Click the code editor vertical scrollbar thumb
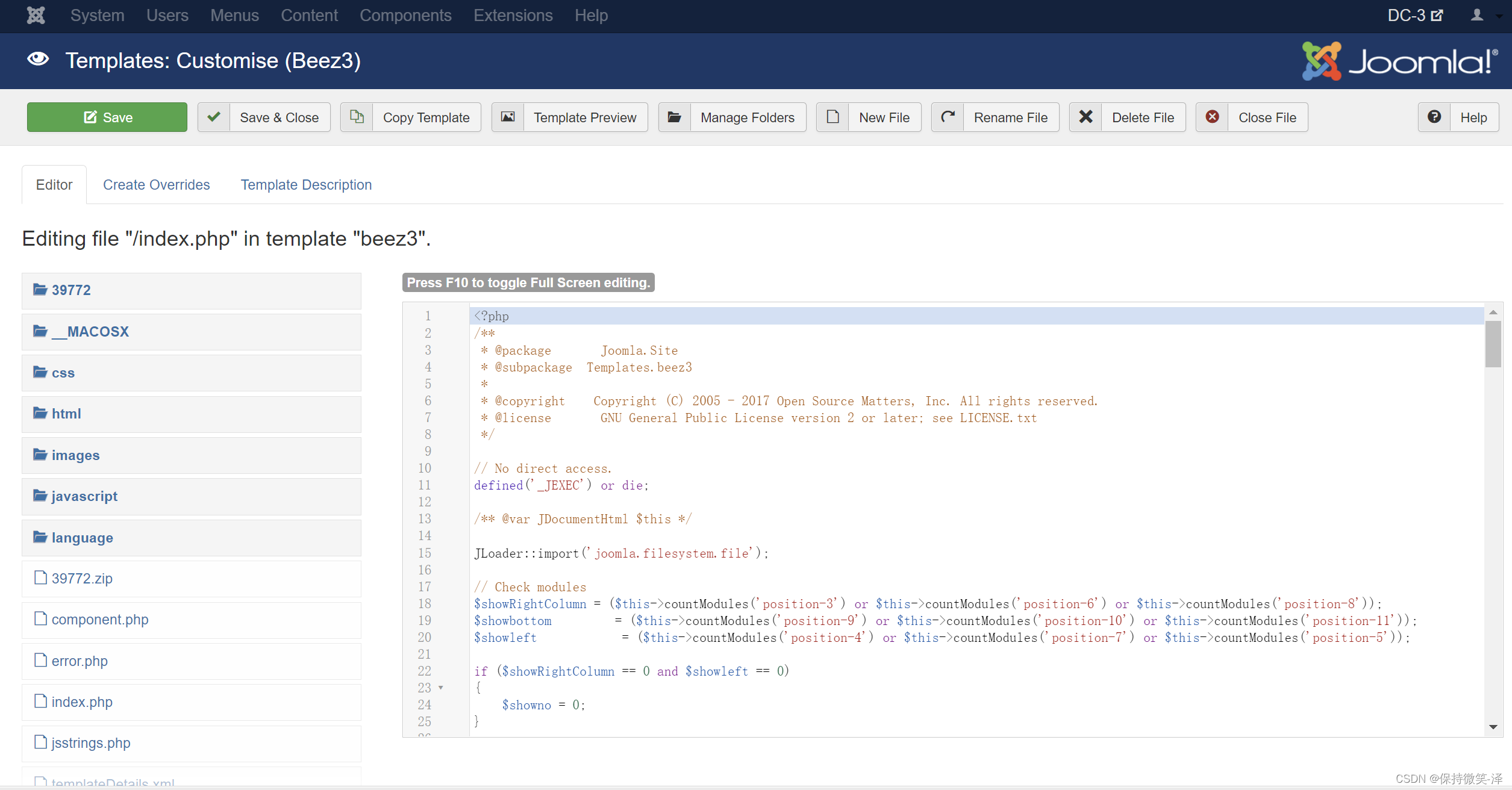1512x790 pixels. [1493, 343]
